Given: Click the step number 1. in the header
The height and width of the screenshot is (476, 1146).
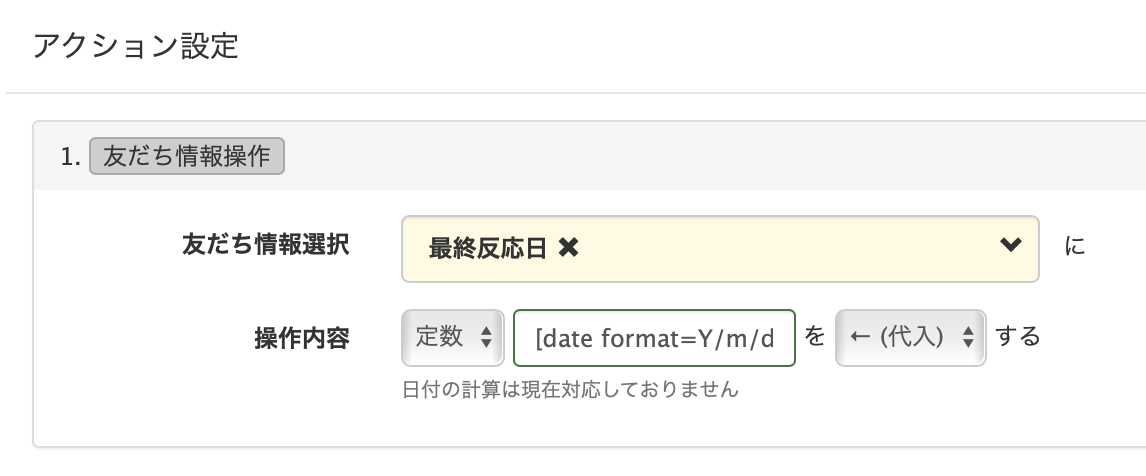Looking at the screenshot, I should (x=69, y=158).
